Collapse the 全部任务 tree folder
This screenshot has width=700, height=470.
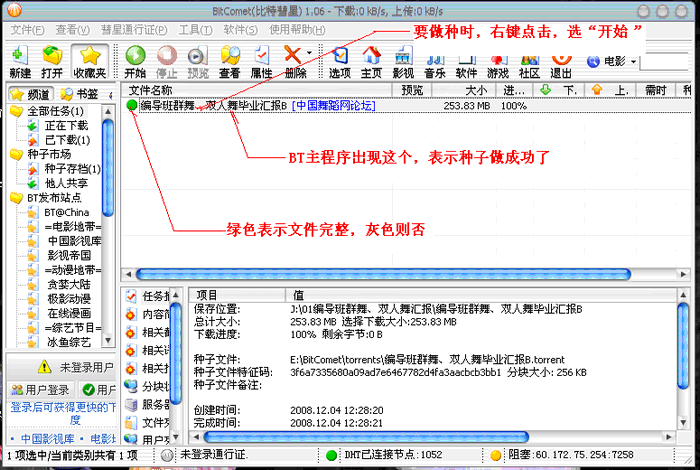(15, 111)
